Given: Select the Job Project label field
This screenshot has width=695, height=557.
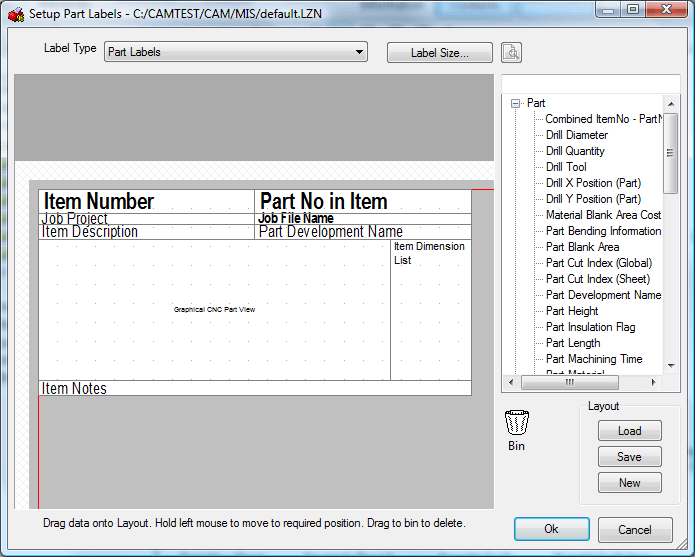Looking at the screenshot, I should [146, 219].
